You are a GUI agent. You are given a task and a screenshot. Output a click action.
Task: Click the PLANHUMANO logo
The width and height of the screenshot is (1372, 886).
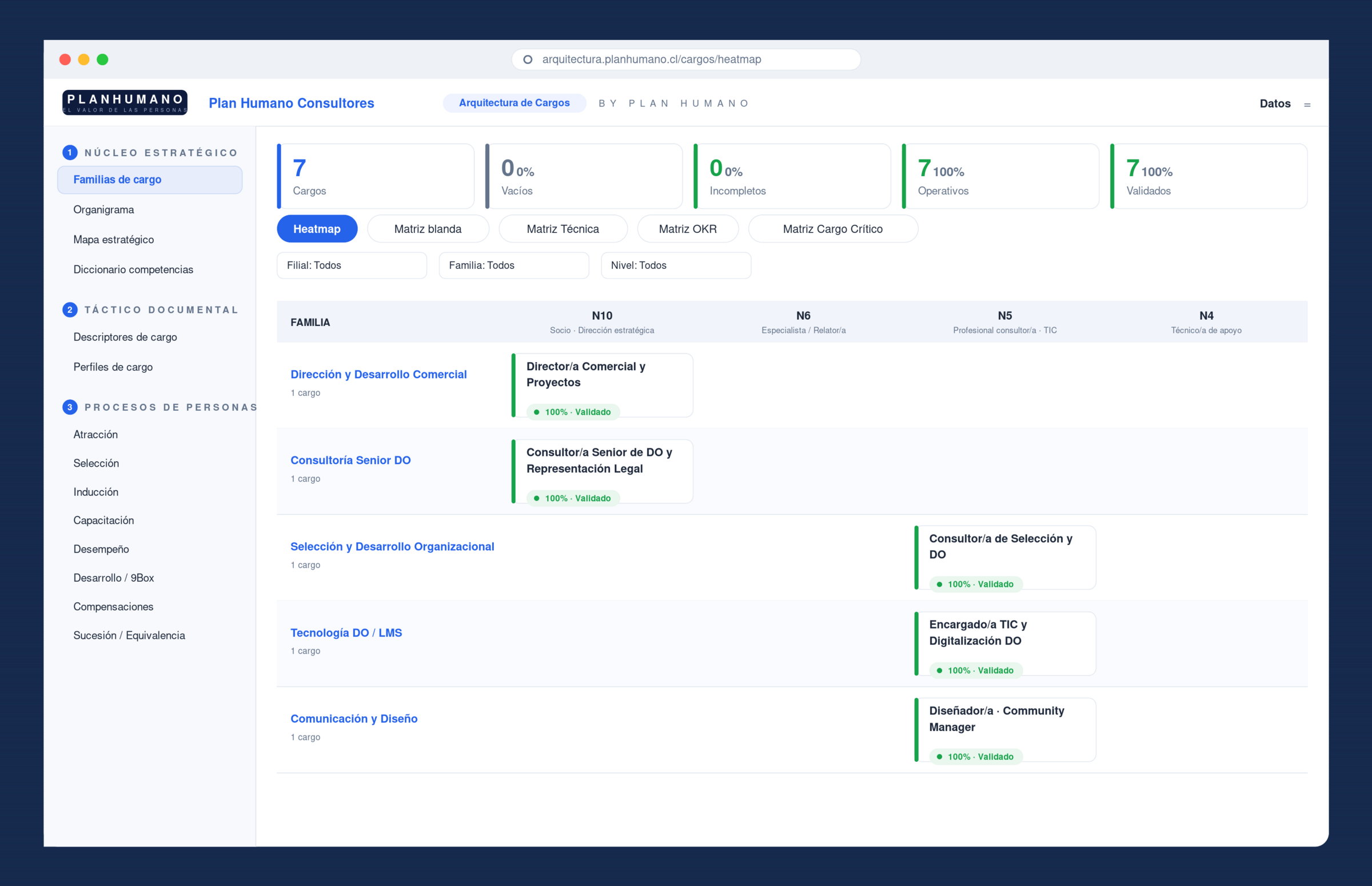(x=125, y=103)
